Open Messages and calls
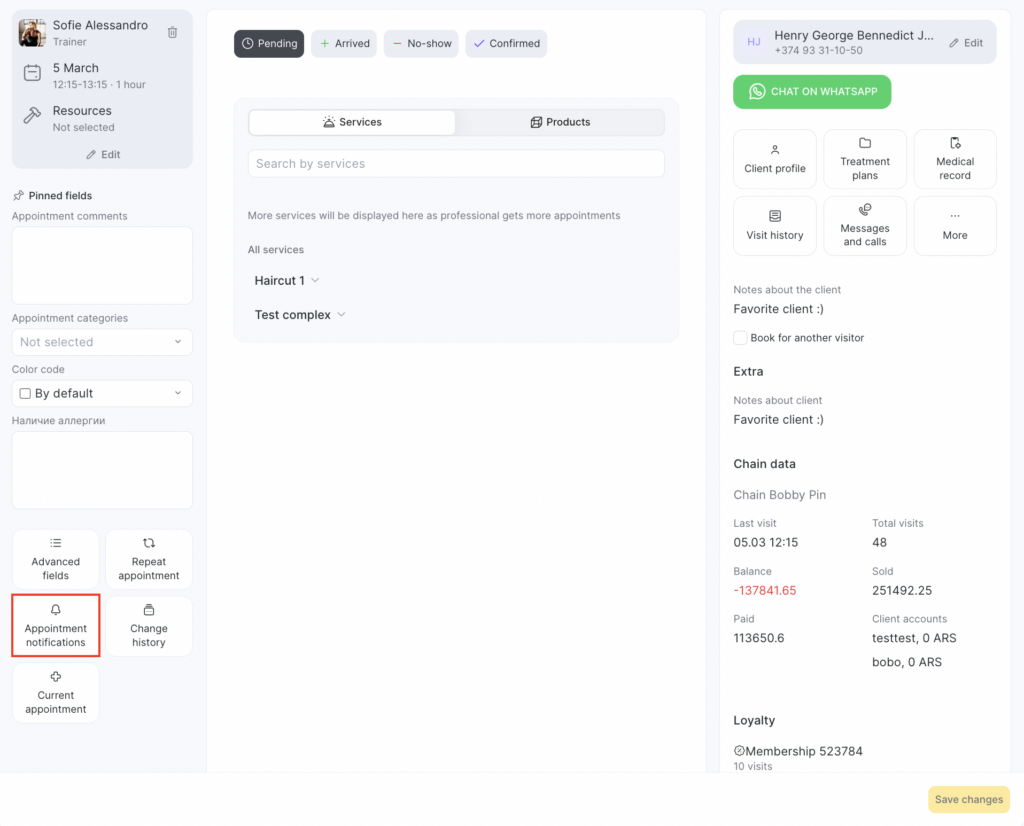The width and height of the screenshot is (1024, 826). [865, 226]
